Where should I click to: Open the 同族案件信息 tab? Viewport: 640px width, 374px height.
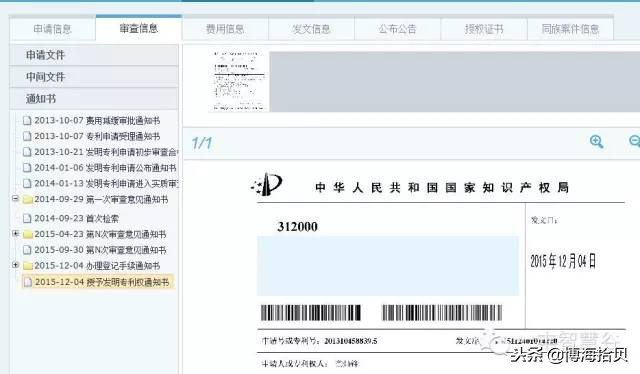click(x=570, y=29)
